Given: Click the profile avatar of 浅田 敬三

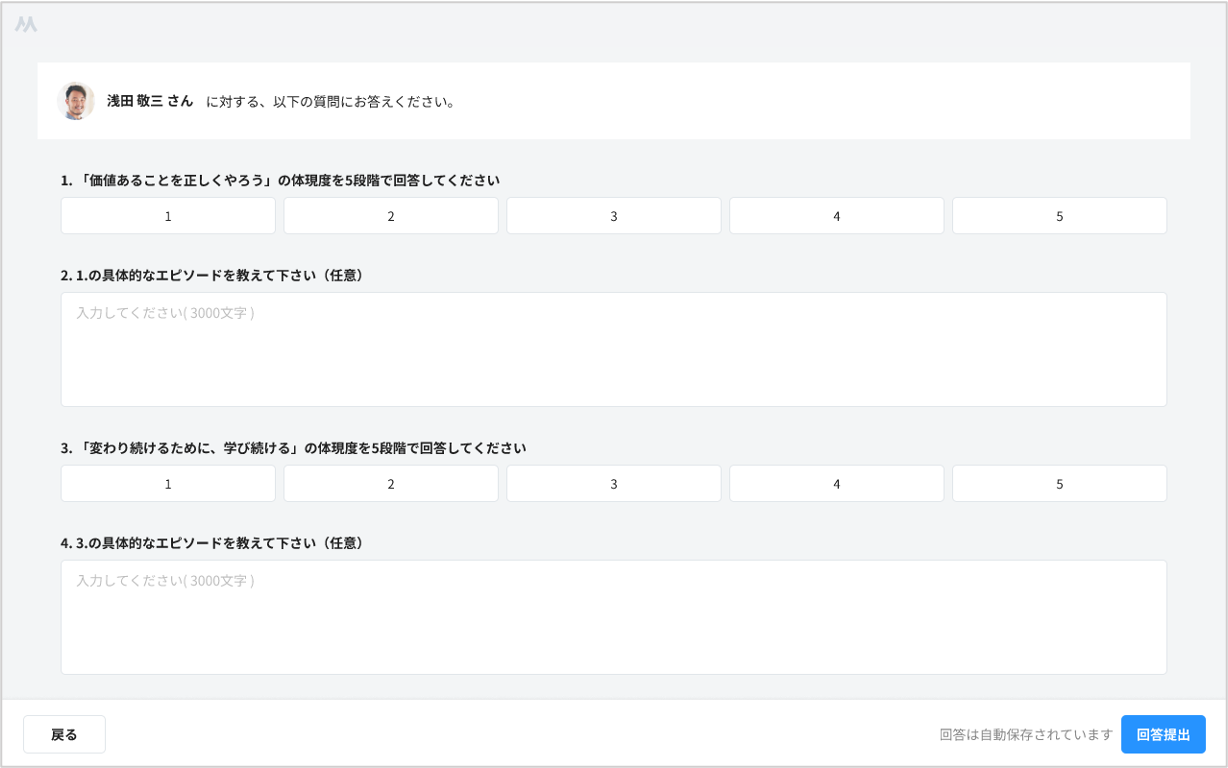Looking at the screenshot, I should click(x=75, y=101).
